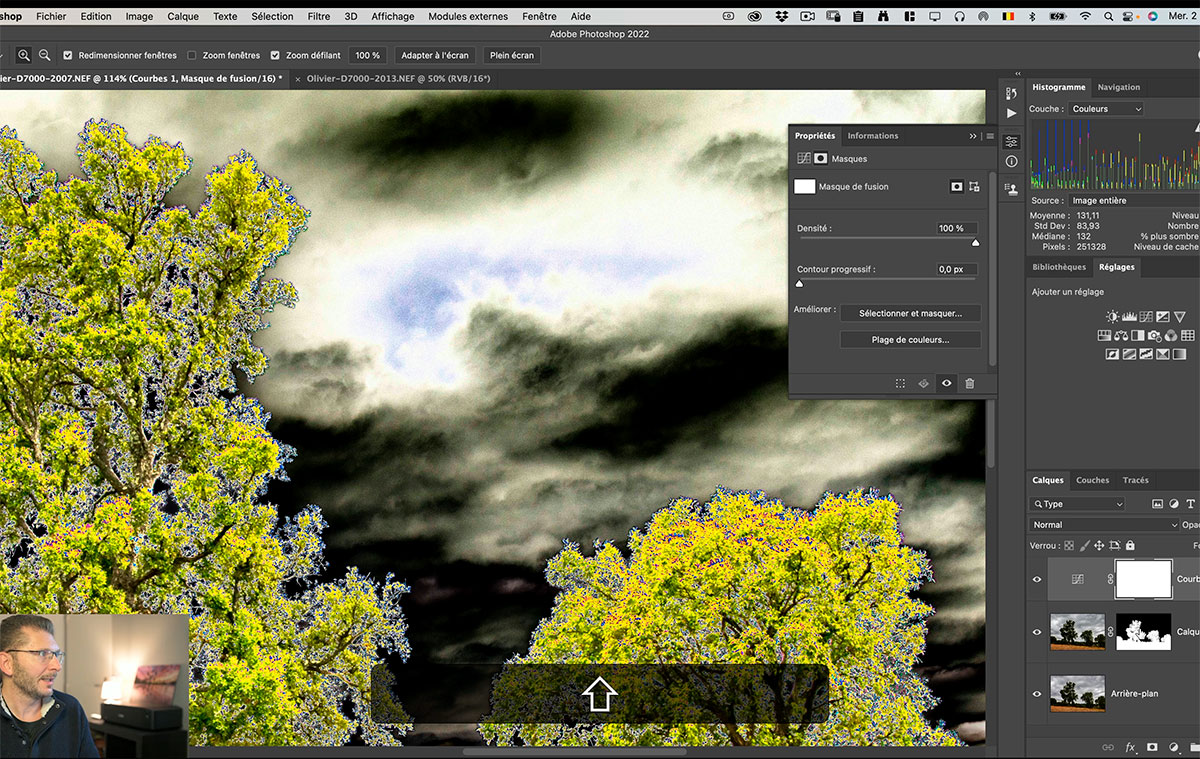Open the Normal blending mode dropdown
Screen dimensions: 1200x759
click(x=1105, y=525)
